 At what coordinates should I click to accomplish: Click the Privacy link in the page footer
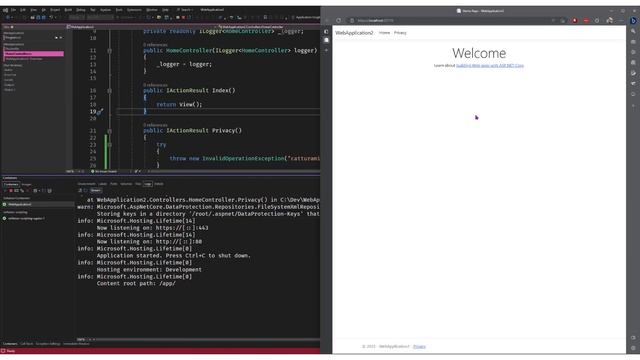coord(419,347)
